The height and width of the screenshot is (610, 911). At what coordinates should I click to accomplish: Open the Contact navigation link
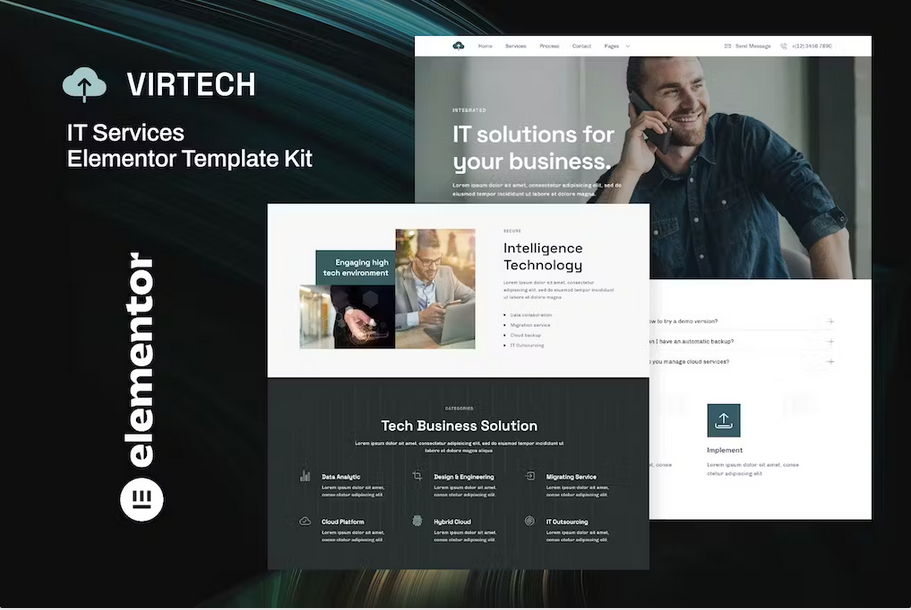581,46
